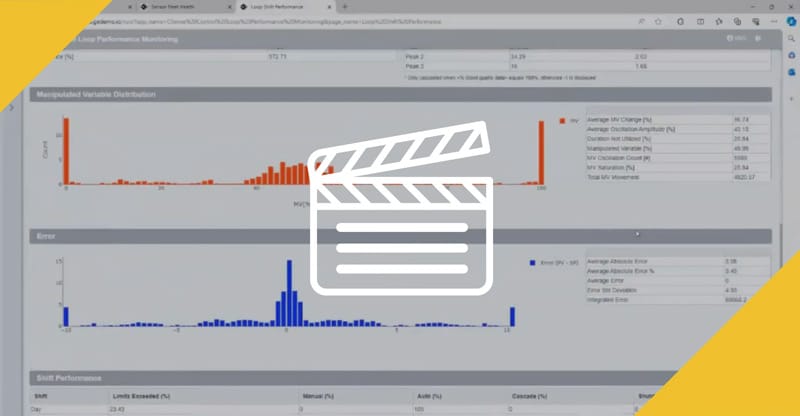Image resolution: width=800 pixels, height=416 pixels.
Task: Select the Average Oscillation Amplitude [%] row
Action: pos(678,129)
